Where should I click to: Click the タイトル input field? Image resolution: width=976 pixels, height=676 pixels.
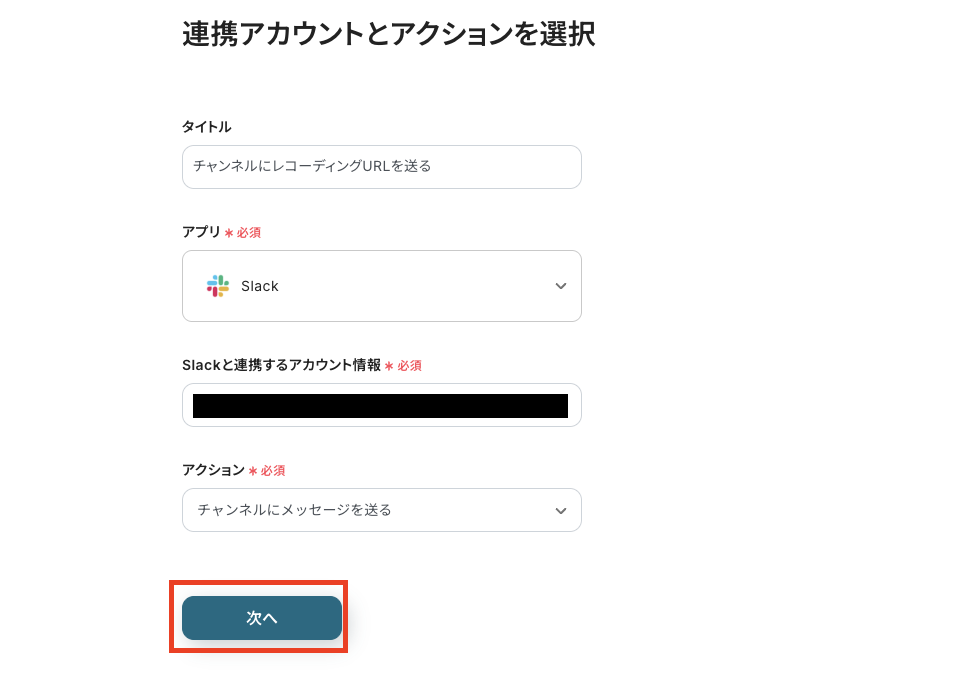[381, 166]
